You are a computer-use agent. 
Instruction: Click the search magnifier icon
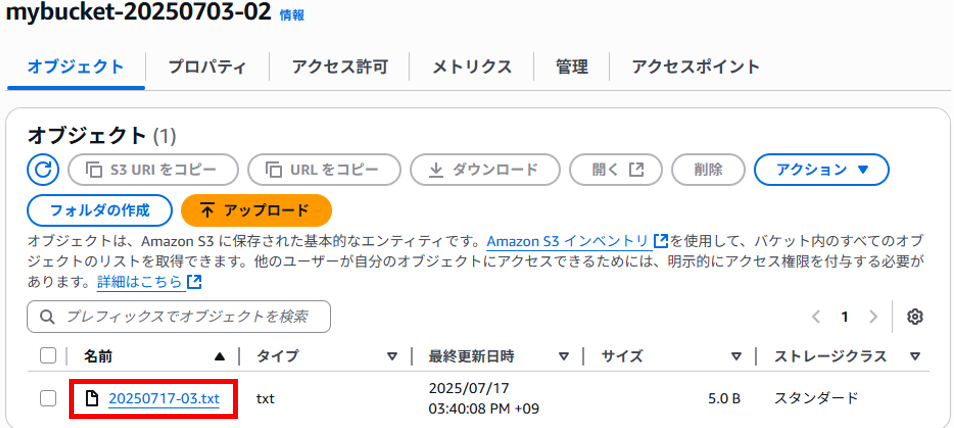pyautogui.click(x=47, y=317)
